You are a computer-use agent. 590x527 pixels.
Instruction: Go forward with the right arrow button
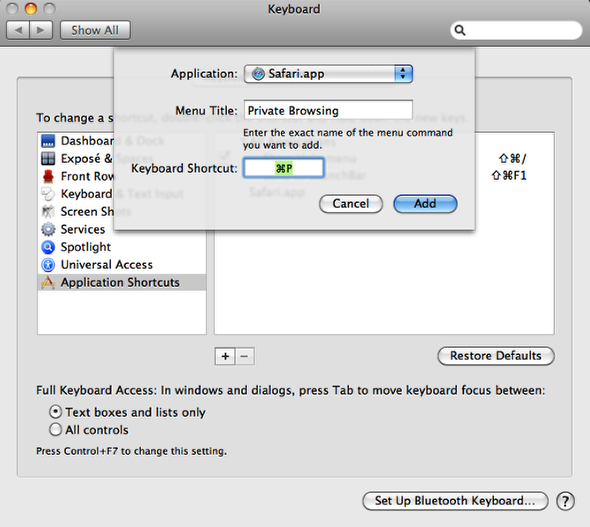(41, 30)
